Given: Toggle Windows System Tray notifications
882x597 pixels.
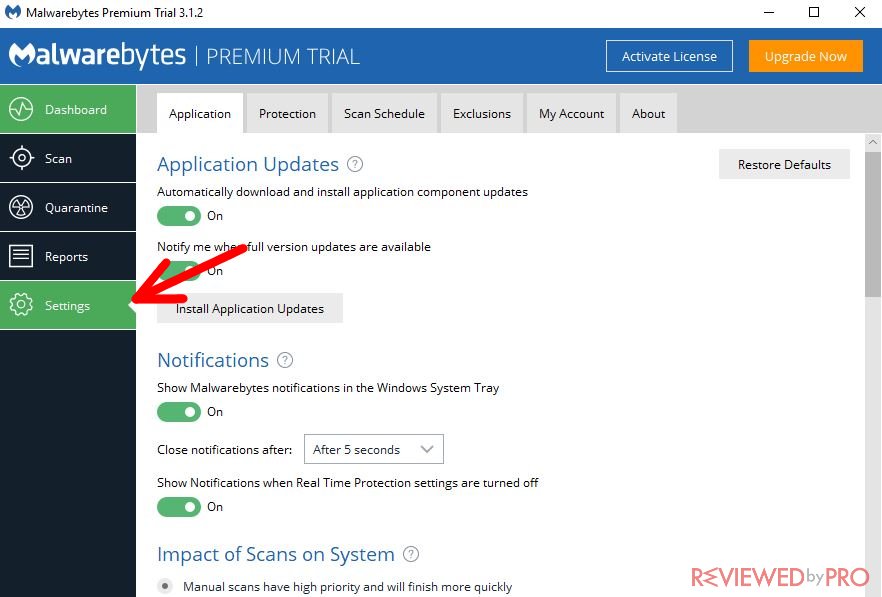Looking at the screenshot, I should [179, 412].
